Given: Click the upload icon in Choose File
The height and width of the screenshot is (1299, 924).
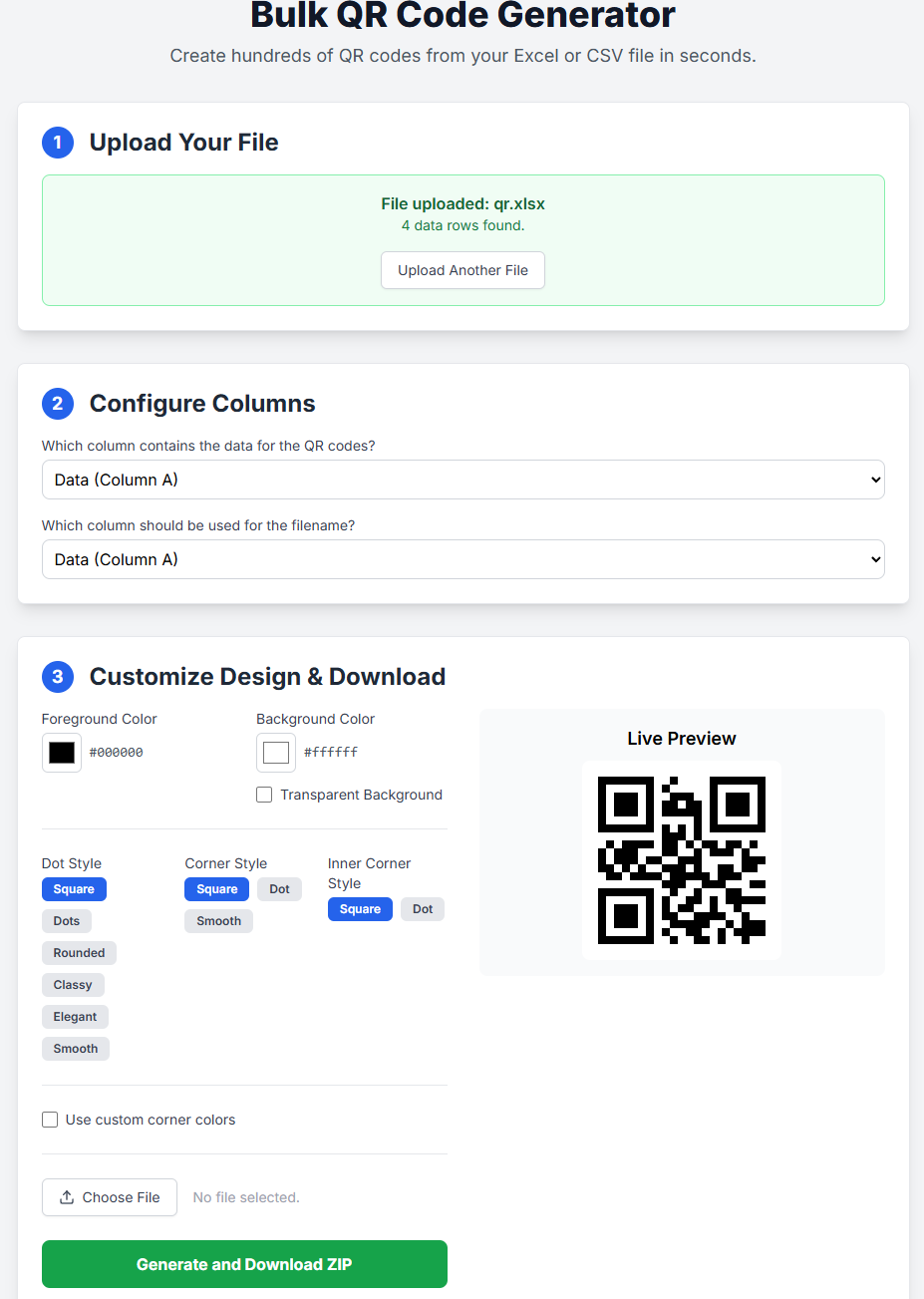Looking at the screenshot, I should pos(67,1197).
